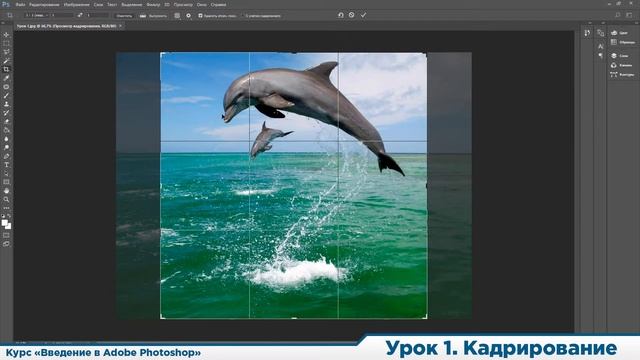The image size is (640, 360).
Task: Open the Слои (Layers) panel
Action: pyautogui.click(x=620, y=56)
